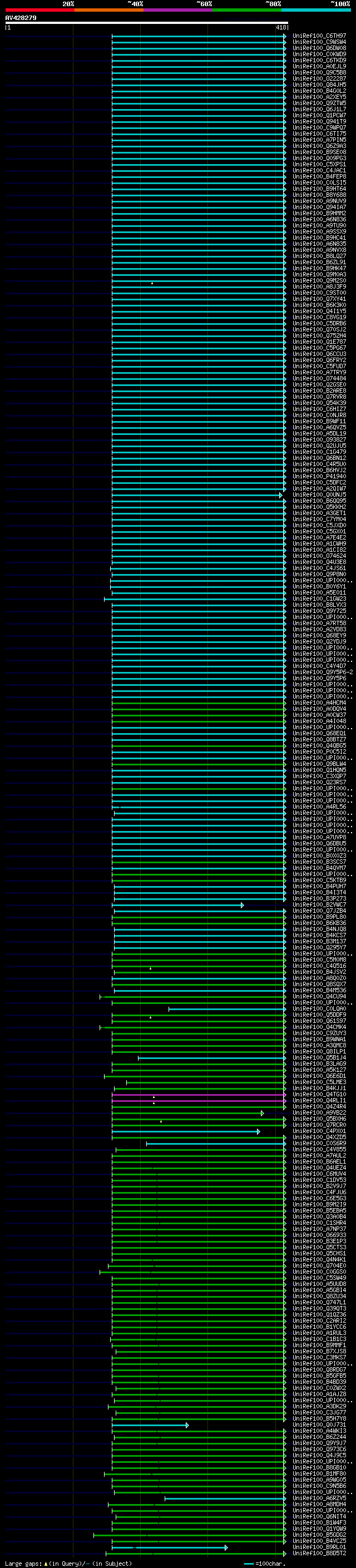Viewport: 356px width, 1568px height.
Task: Select hit label UniRef100_Q295Y7
Action: coord(319,948)
